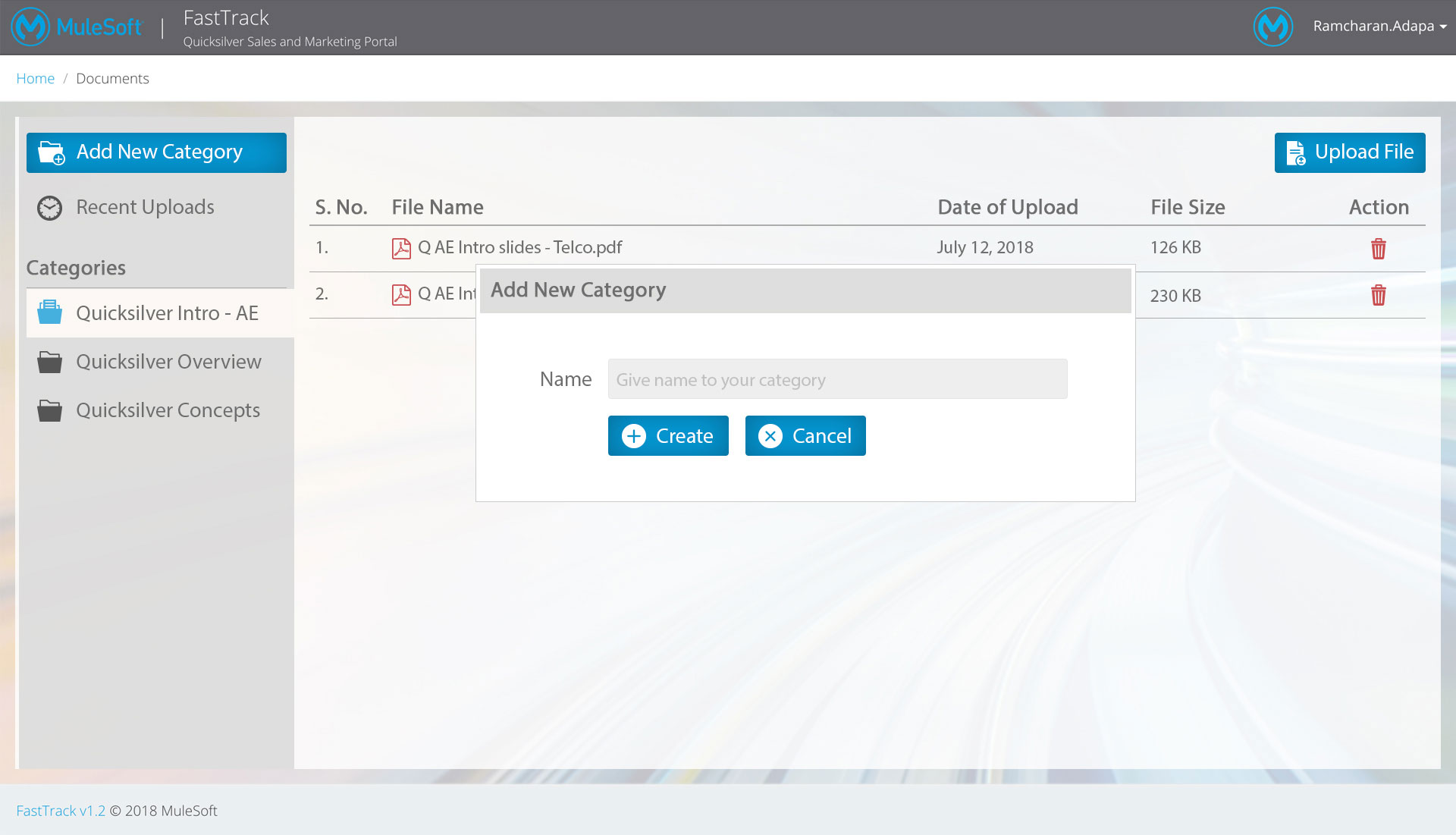
Task: Delete Q AE Intro slides - Telco.pdf via trash icon
Action: (1378, 249)
